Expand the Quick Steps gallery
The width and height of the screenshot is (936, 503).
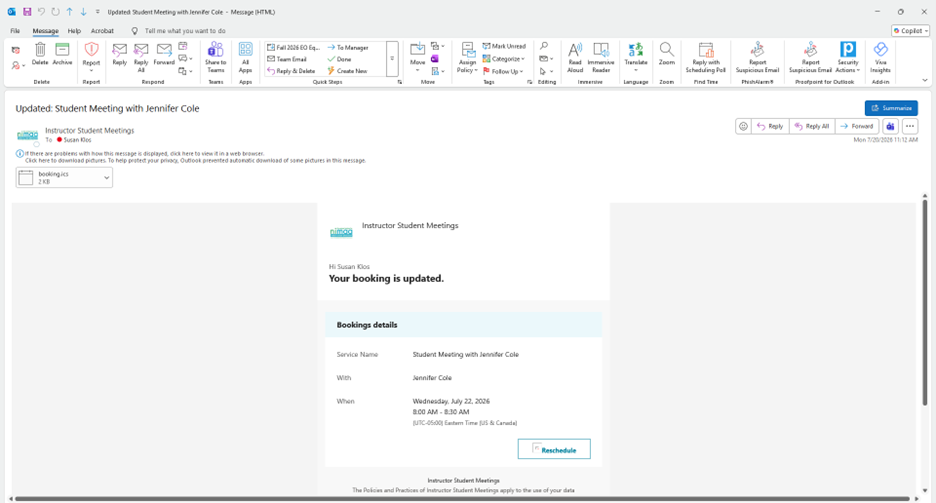pyautogui.click(x=392, y=58)
